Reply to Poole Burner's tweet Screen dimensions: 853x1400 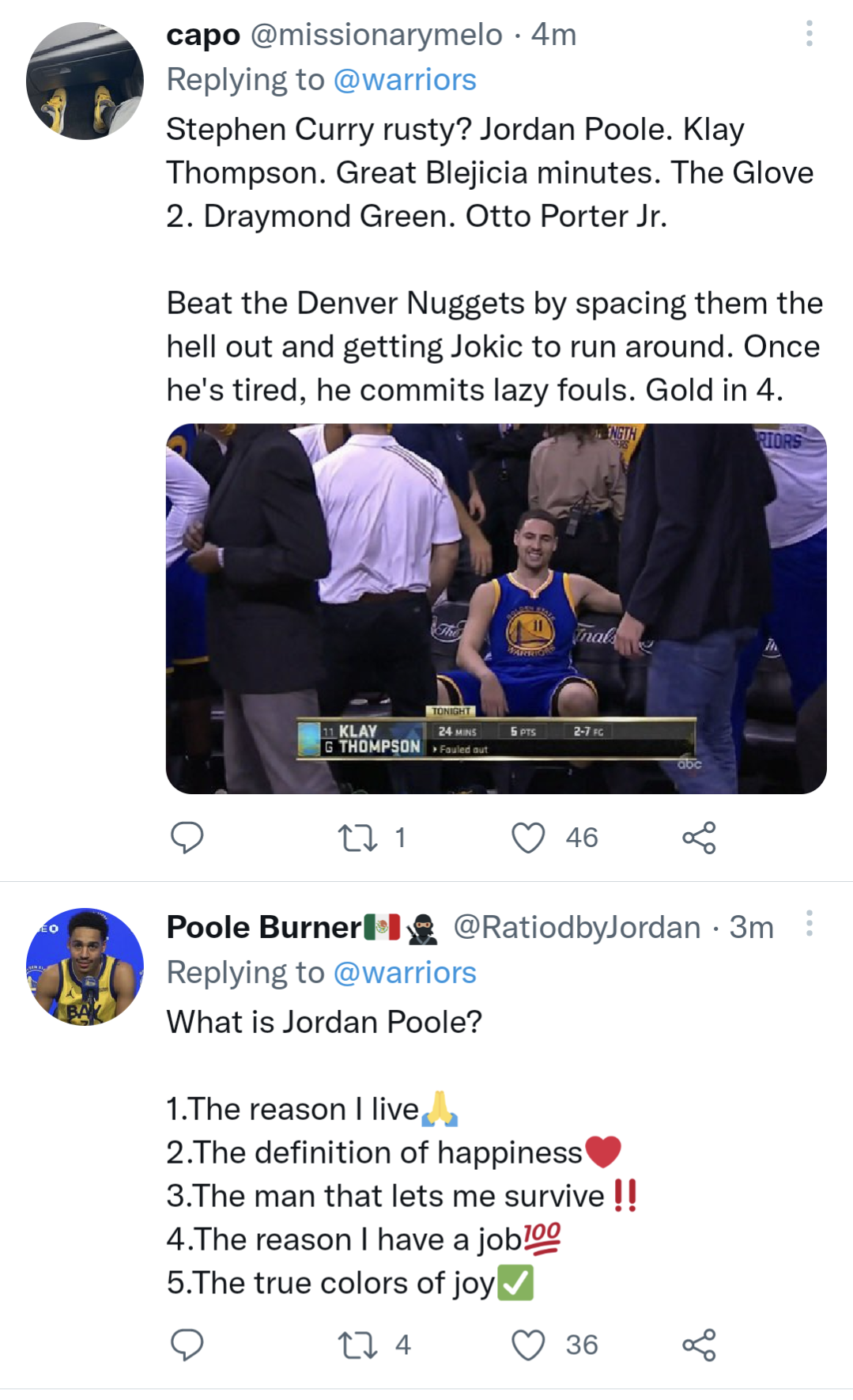pos(187,1345)
